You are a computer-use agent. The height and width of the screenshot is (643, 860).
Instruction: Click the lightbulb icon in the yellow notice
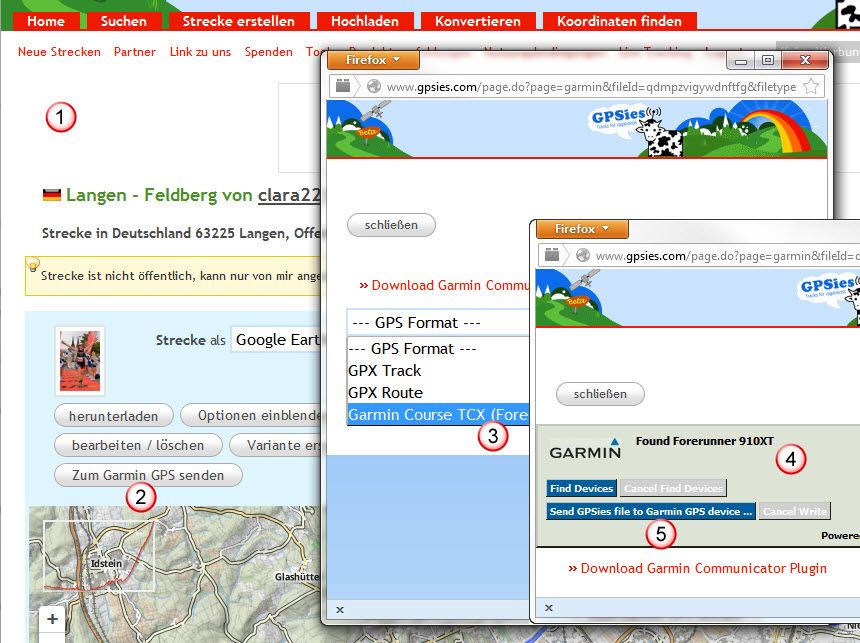(34, 266)
